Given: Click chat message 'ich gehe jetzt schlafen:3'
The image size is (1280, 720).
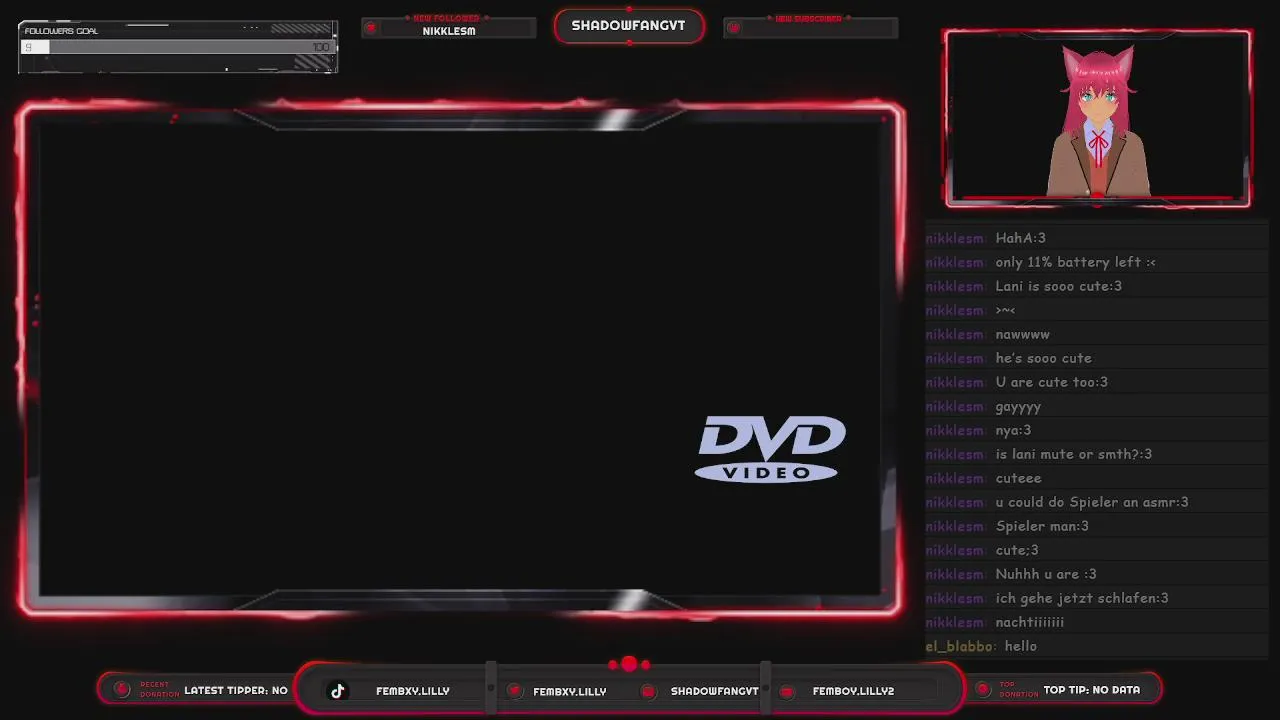Looking at the screenshot, I should point(1082,598).
